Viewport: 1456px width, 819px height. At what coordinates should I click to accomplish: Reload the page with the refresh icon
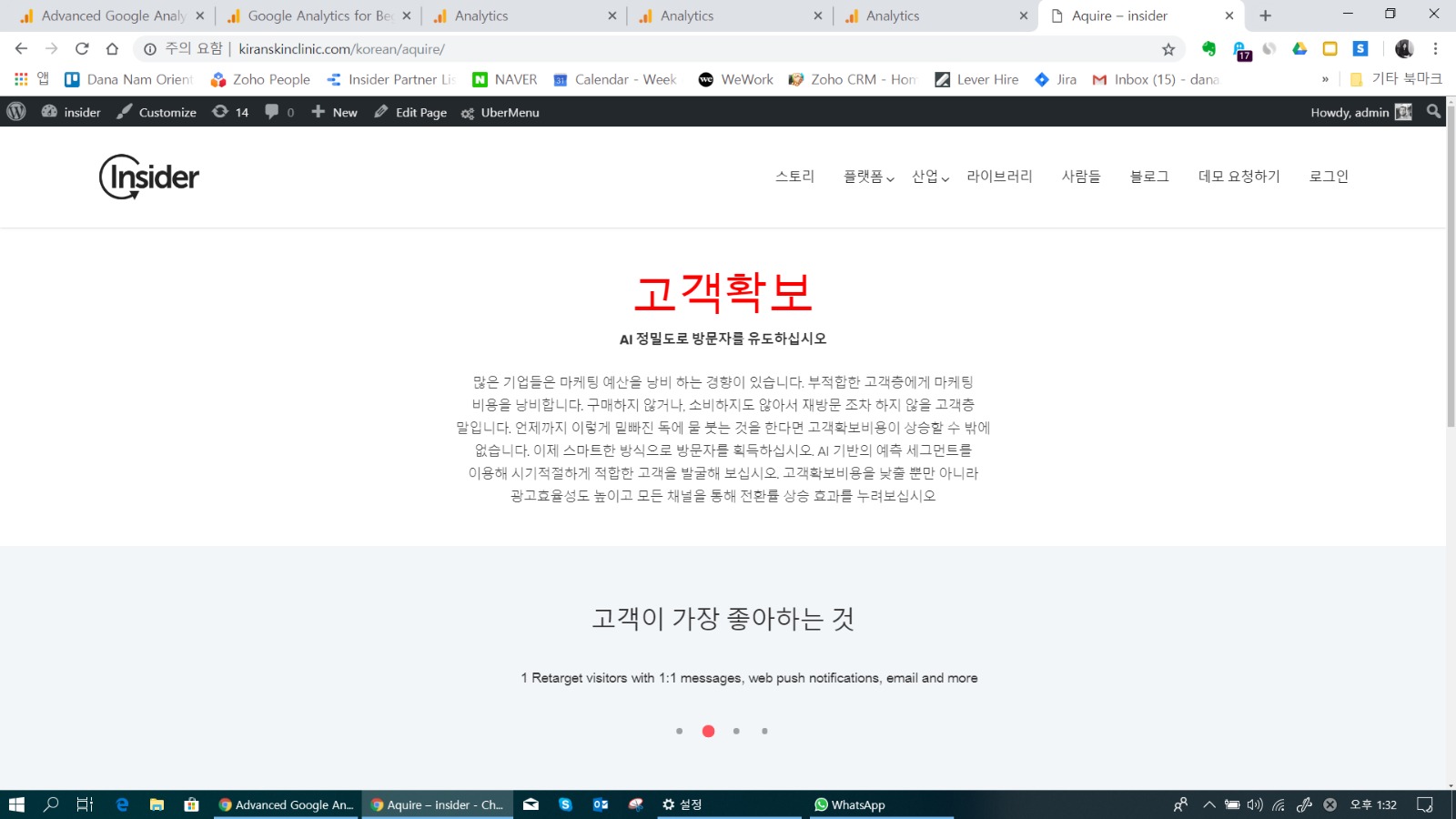point(82,49)
